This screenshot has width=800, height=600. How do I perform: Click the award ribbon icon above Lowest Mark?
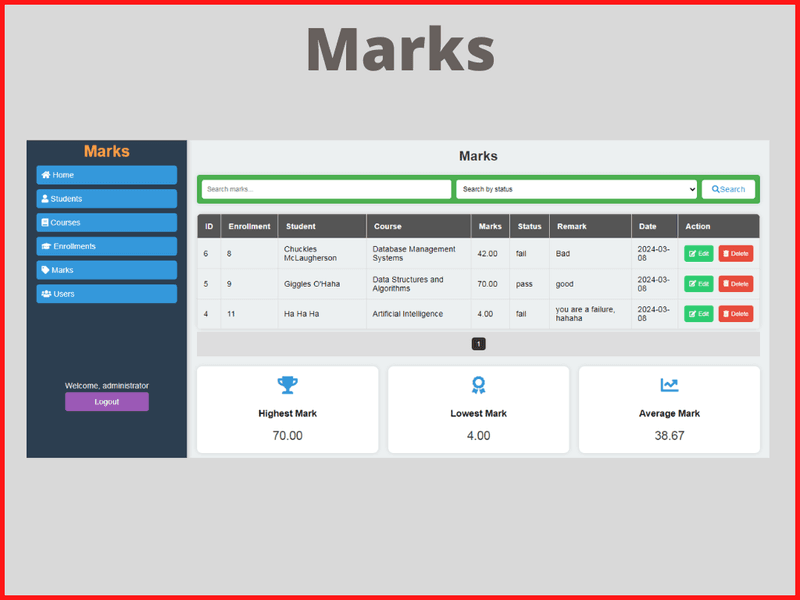pyautogui.click(x=478, y=385)
